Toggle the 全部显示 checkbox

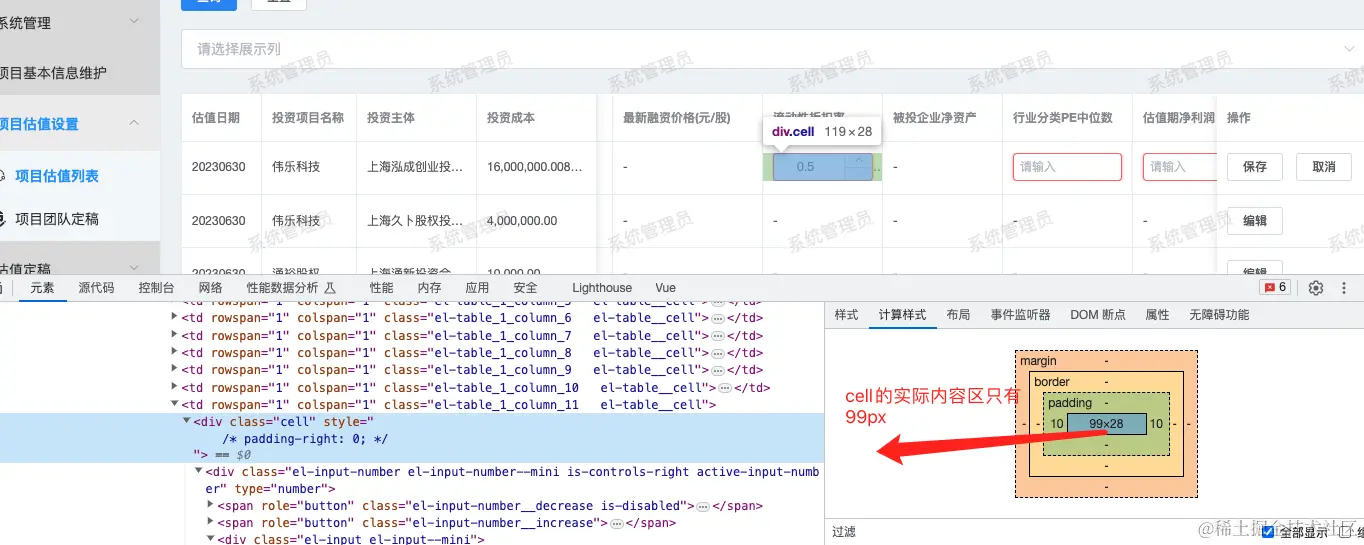(x=1268, y=532)
